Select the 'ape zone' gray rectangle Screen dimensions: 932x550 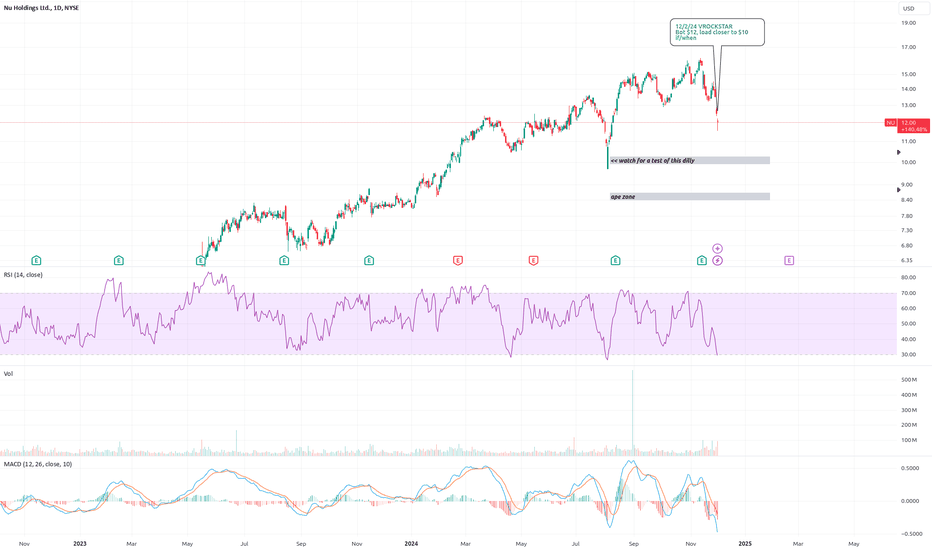click(690, 197)
